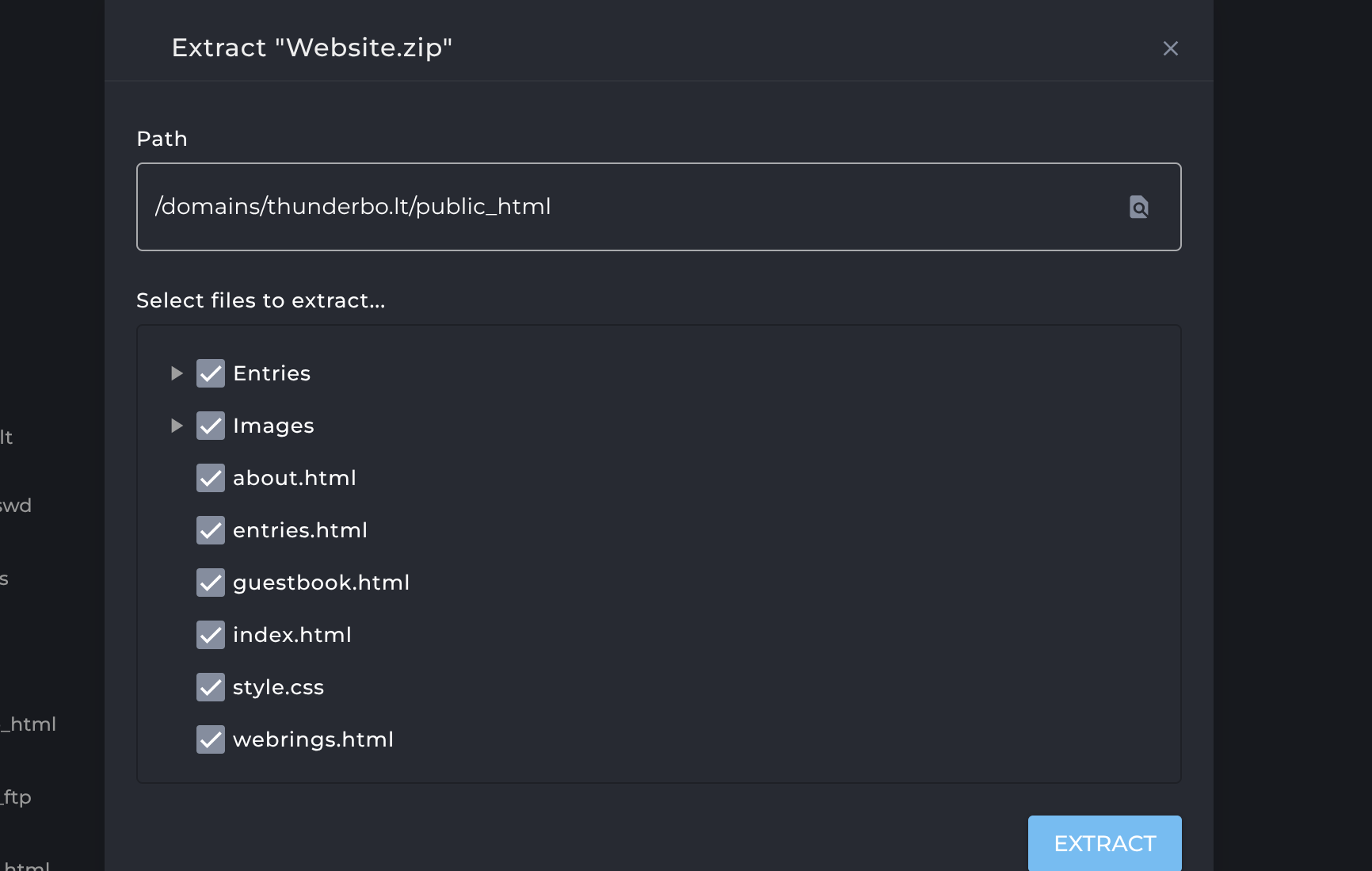Screen dimensions: 1372x871
Task: Untick the guestbook.html checkbox
Action: (211, 583)
